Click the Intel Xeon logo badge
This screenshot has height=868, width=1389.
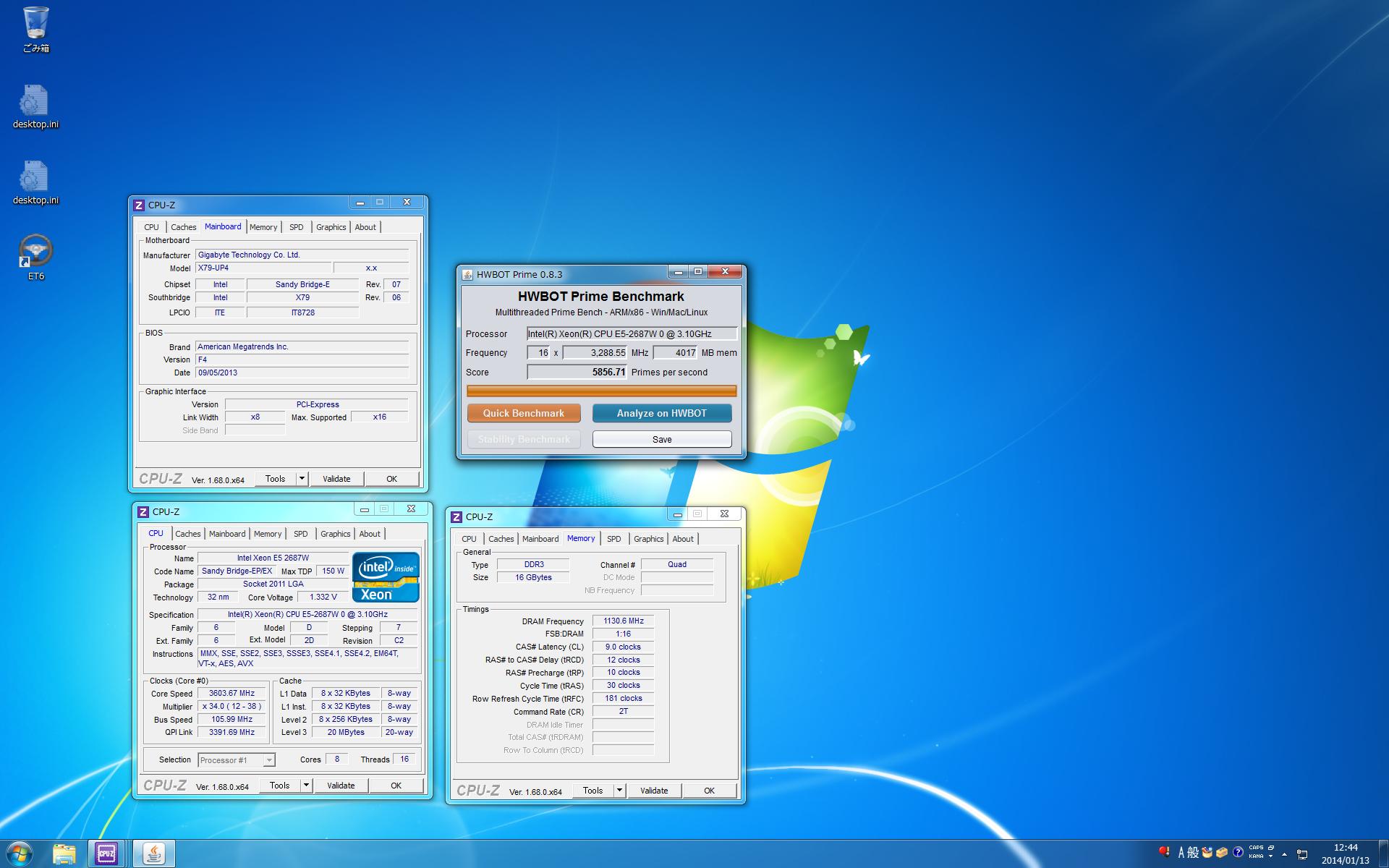[x=386, y=577]
